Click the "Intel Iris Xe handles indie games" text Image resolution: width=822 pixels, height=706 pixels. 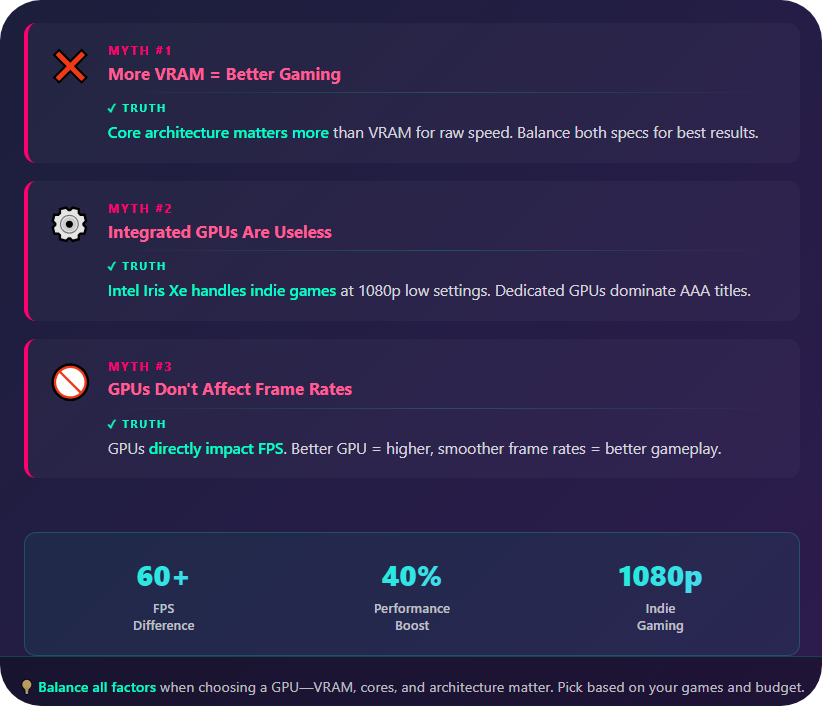coord(222,291)
